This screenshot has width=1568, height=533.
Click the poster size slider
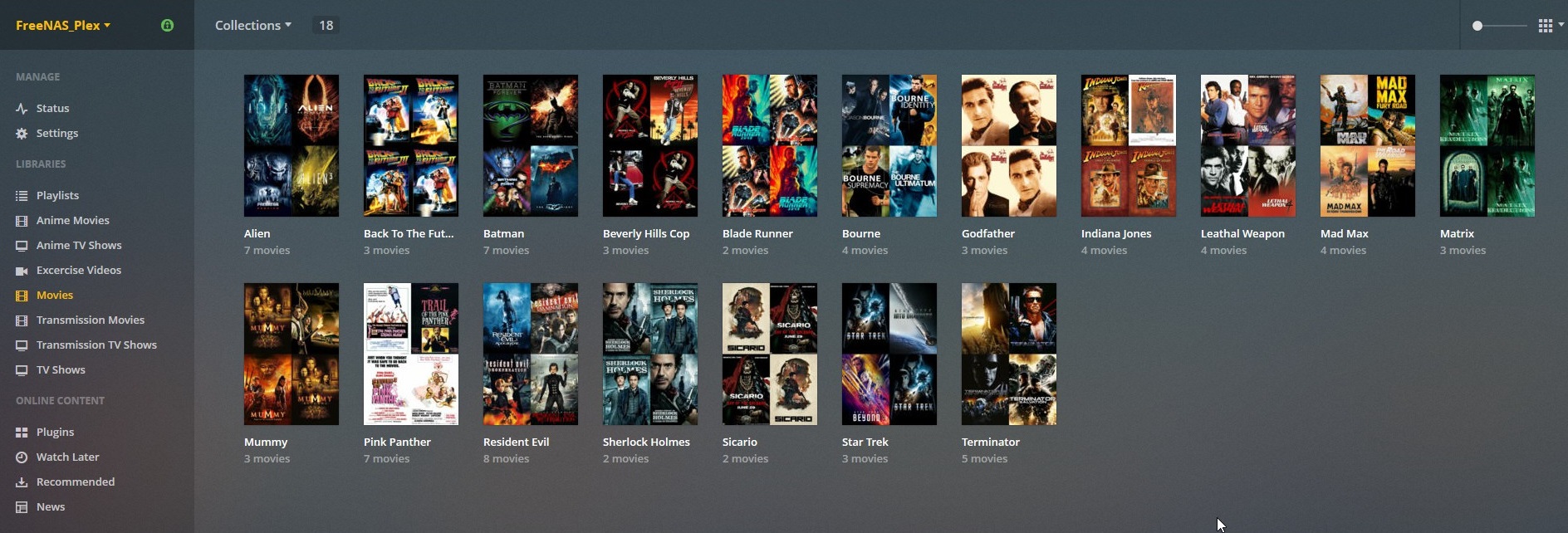(1499, 26)
